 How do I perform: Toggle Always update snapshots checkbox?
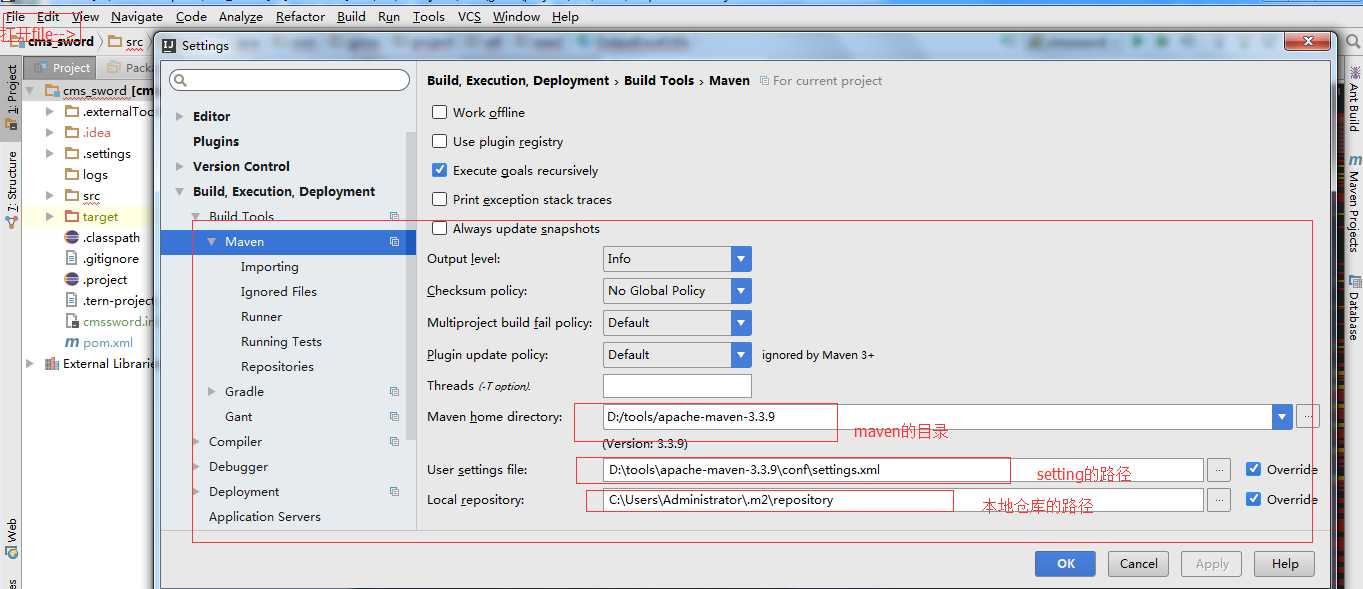(x=439, y=228)
